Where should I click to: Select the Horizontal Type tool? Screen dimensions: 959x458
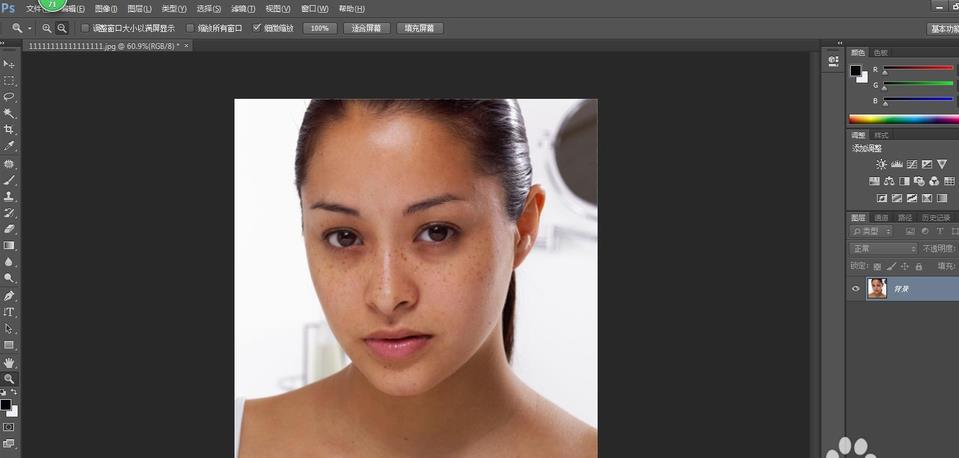pyautogui.click(x=9, y=312)
